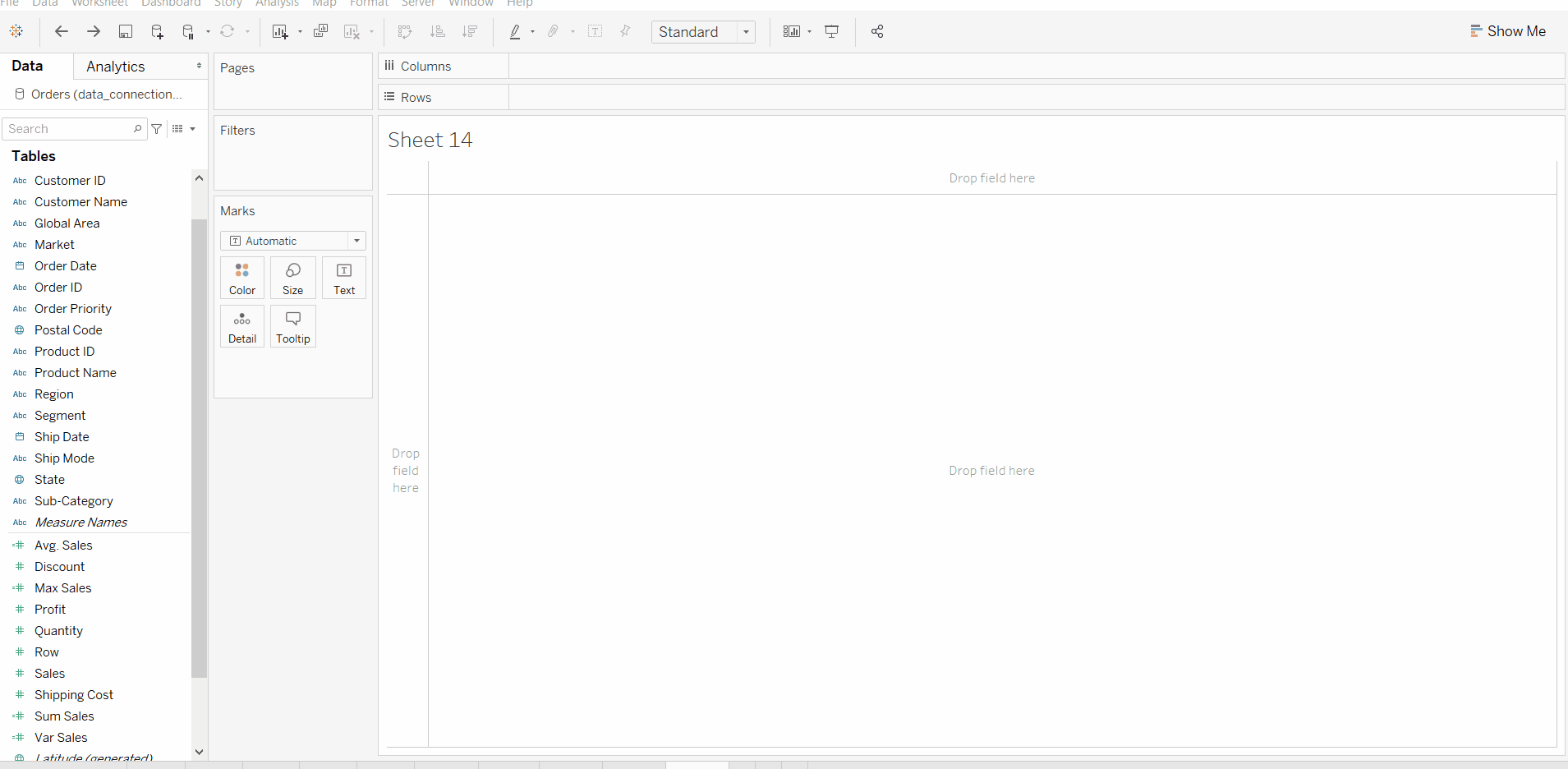Click the duplicate sheet icon
The width and height of the screenshot is (1568, 769).
tap(320, 31)
